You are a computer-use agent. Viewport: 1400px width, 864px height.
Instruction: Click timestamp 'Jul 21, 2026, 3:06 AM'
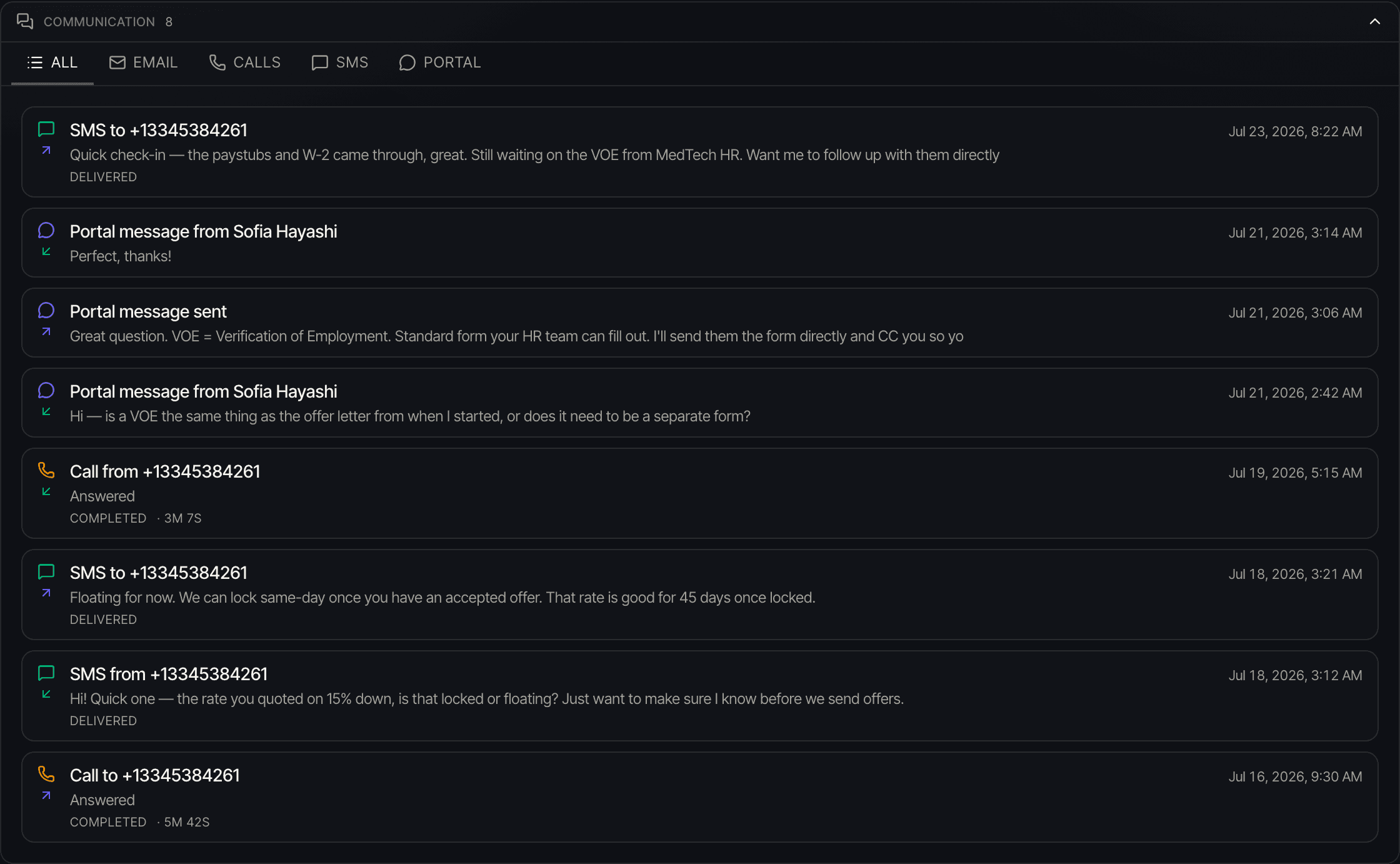coord(1295,313)
